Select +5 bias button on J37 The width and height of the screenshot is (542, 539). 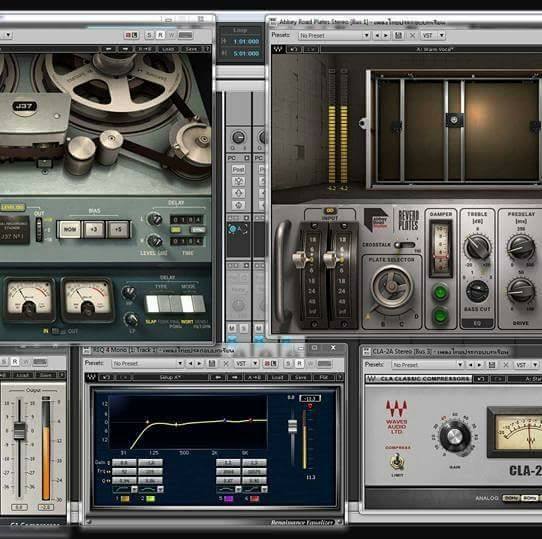118,229
